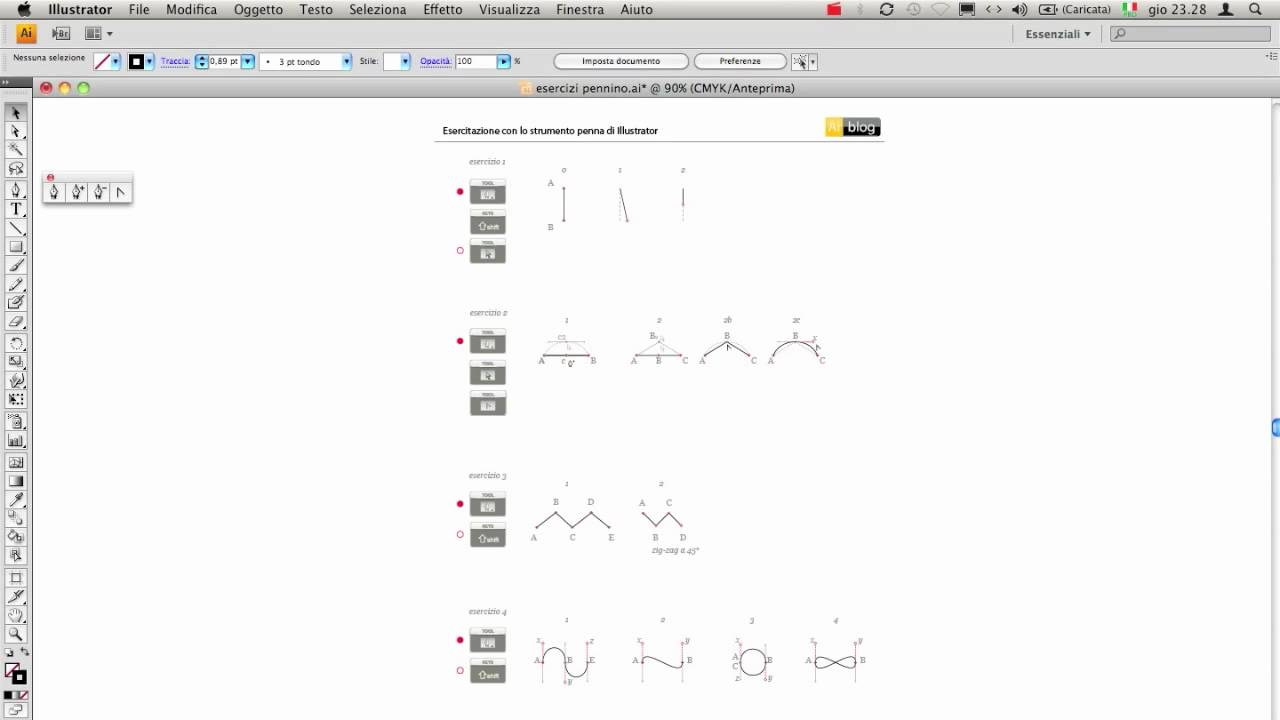Viewport: 1280px width, 720px height.
Task: Click the red-slash stroke swatch in control bar
Action: tap(102, 62)
